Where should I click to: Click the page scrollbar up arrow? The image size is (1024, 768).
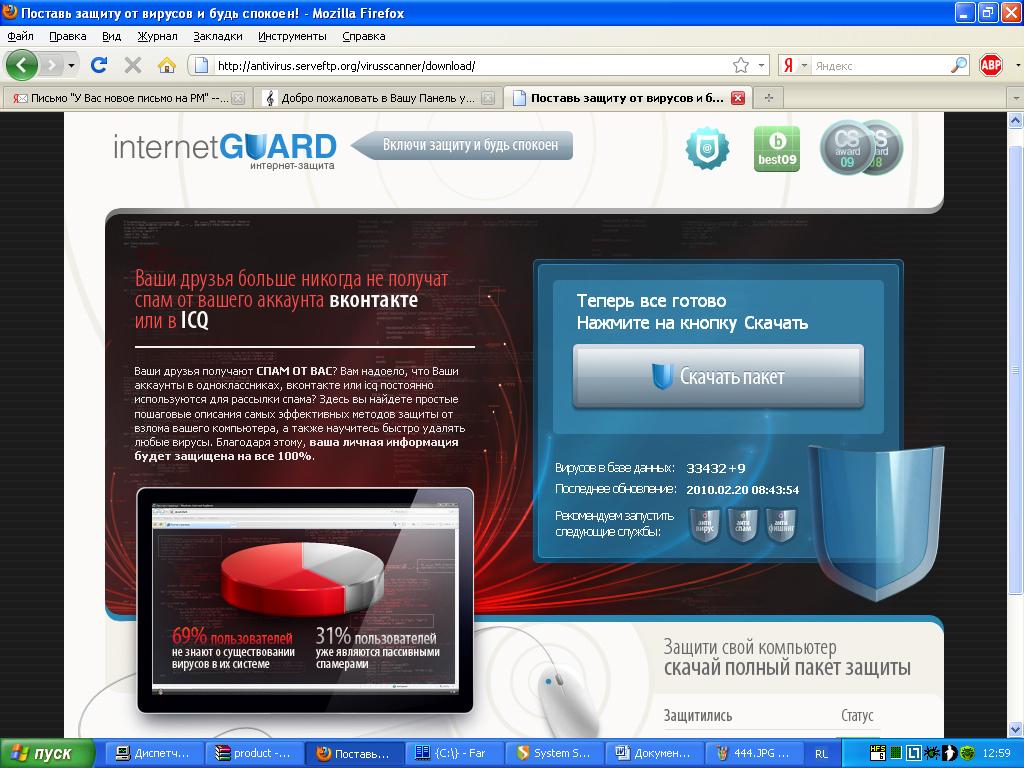tap(1016, 120)
